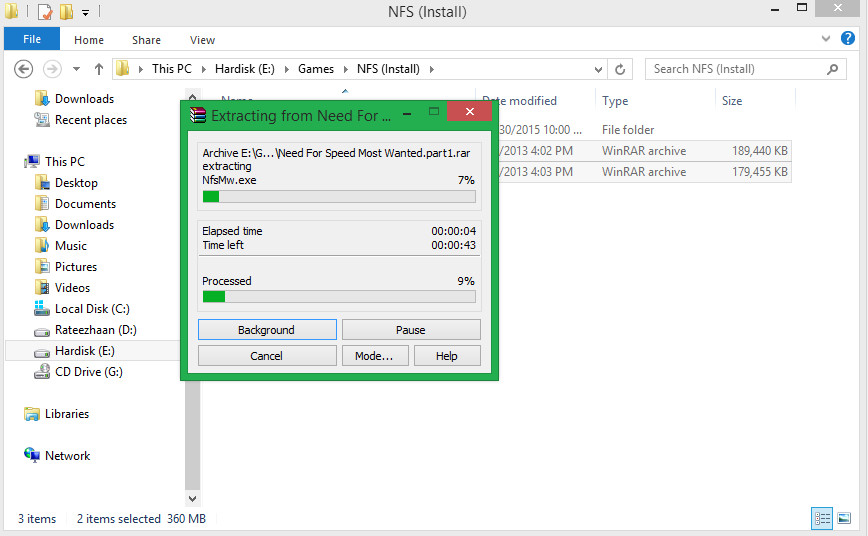Open recent locations dropdown arrow

coord(76,69)
